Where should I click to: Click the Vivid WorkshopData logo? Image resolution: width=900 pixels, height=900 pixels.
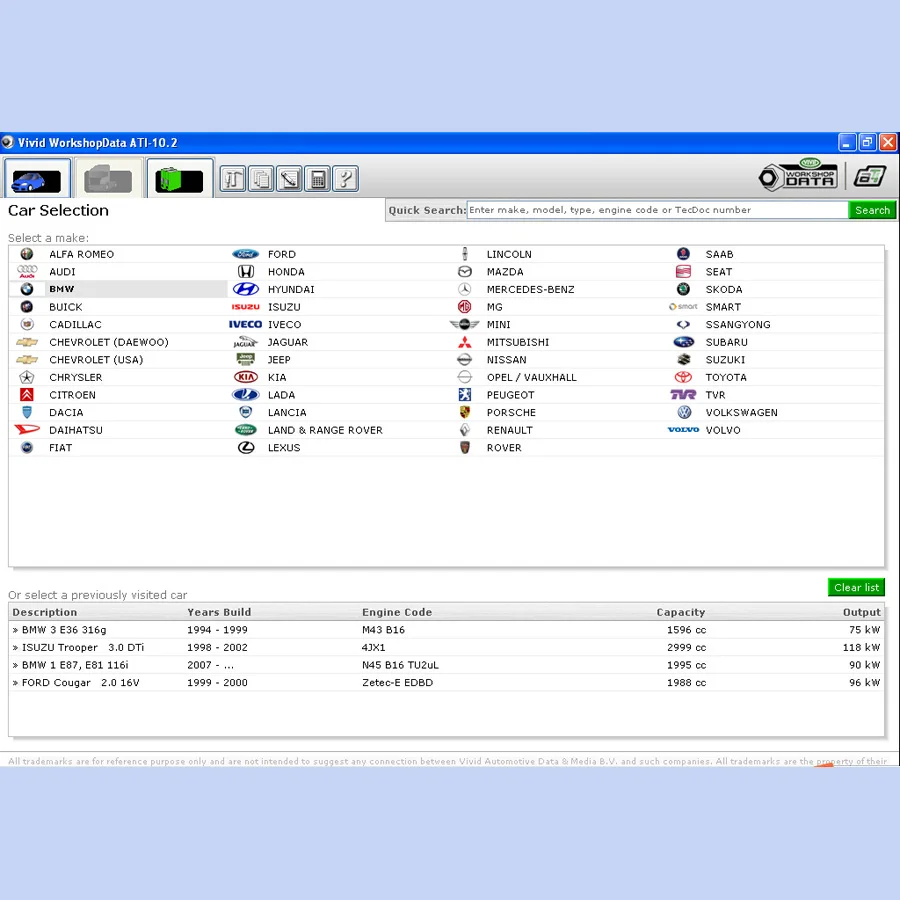pyautogui.click(x=797, y=176)
